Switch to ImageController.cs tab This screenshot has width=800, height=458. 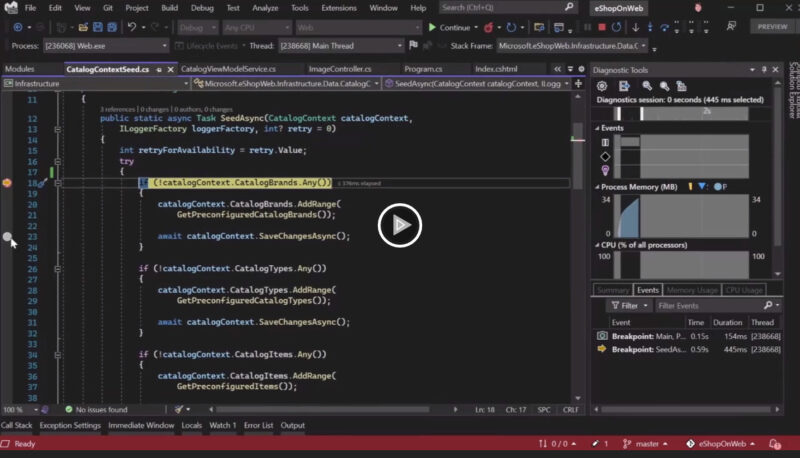(340, 69)
